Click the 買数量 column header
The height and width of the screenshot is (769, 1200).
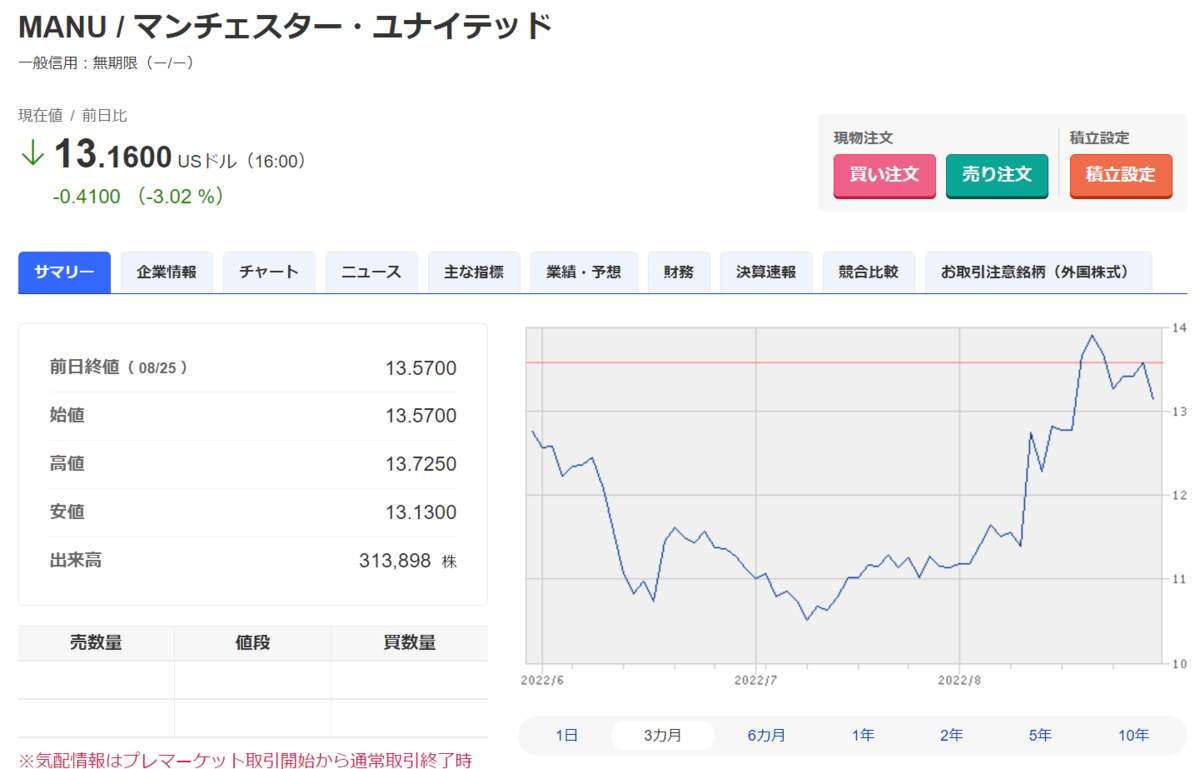pos(410,643)
